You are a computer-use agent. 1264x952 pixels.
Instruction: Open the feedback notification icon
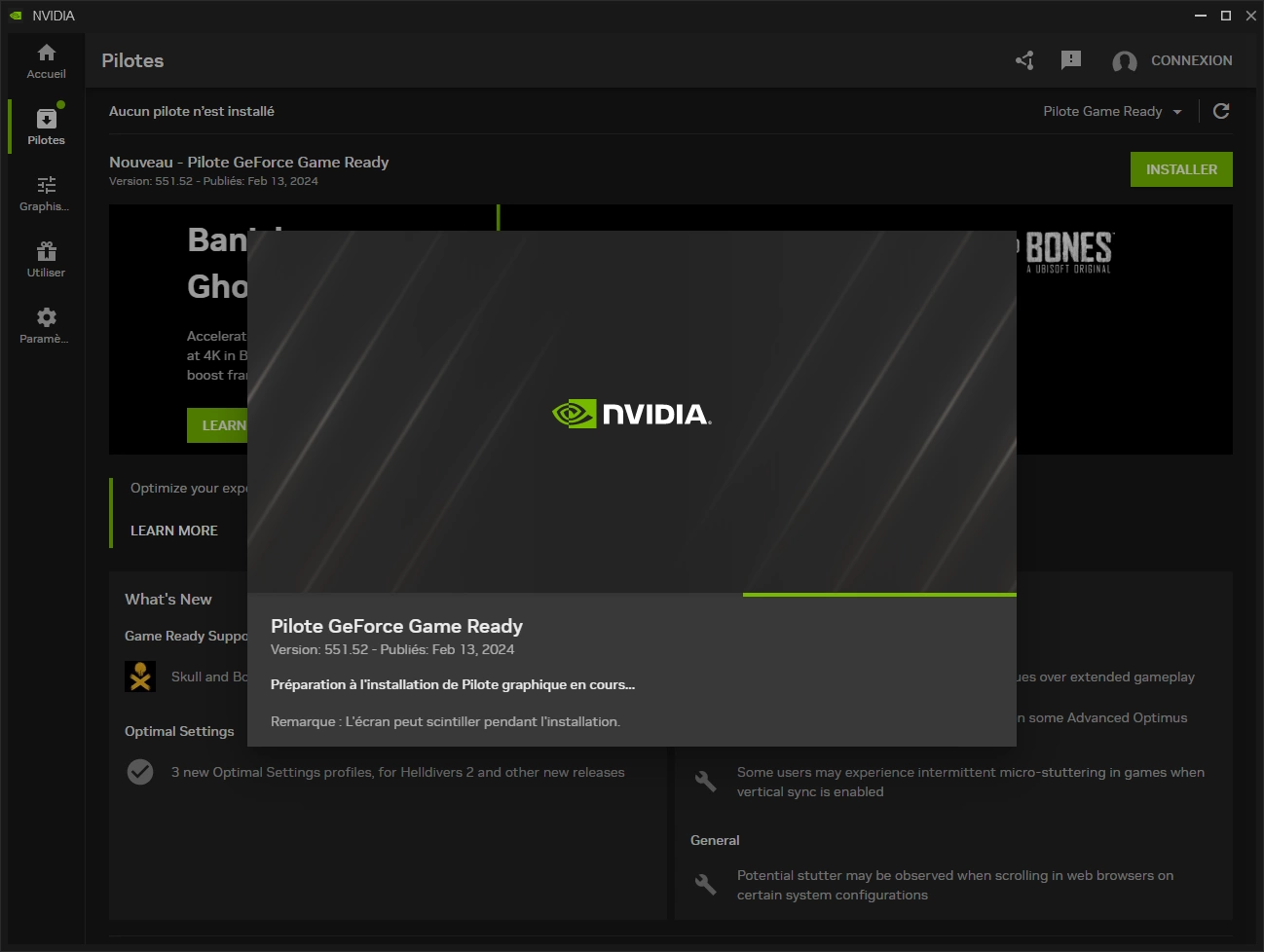click(1071, 60)
